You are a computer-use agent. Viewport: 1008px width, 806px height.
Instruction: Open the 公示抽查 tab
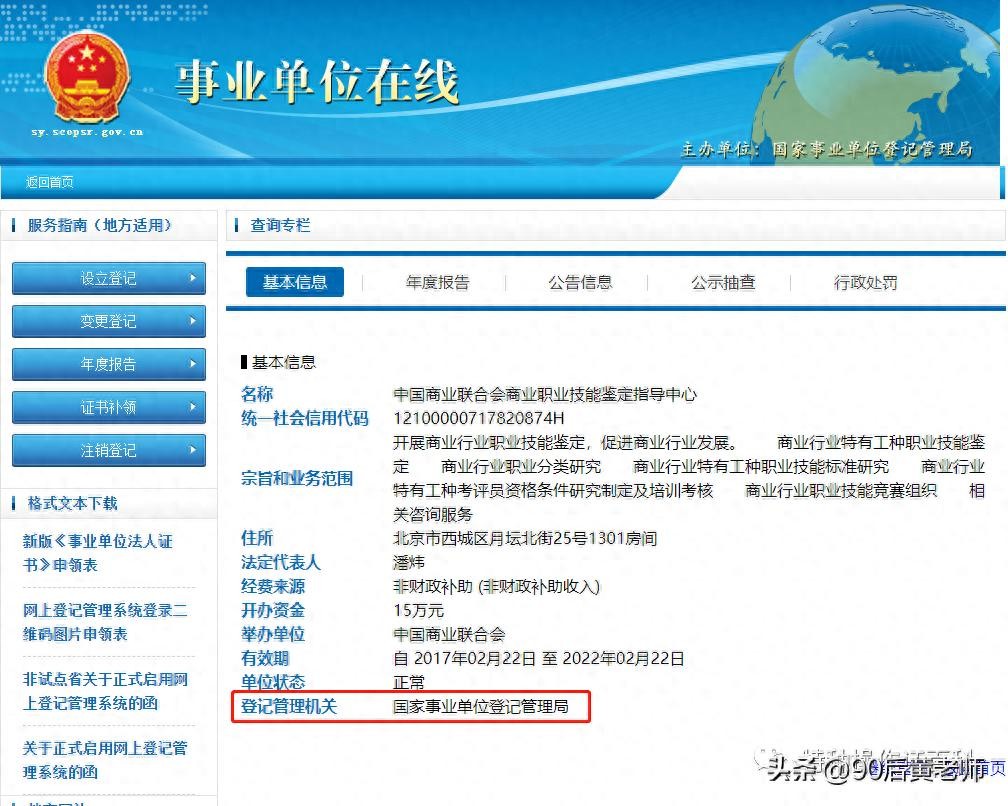723,283
